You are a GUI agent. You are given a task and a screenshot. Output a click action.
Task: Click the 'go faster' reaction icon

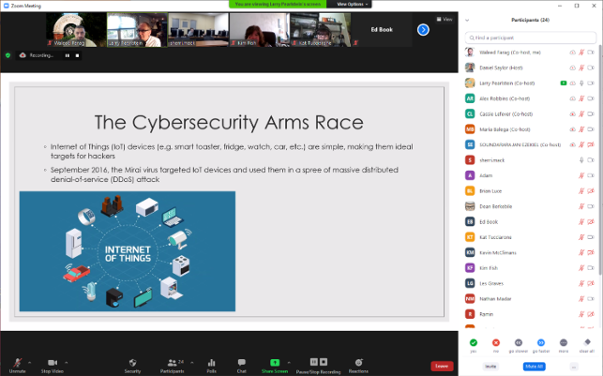pos(541,342)
